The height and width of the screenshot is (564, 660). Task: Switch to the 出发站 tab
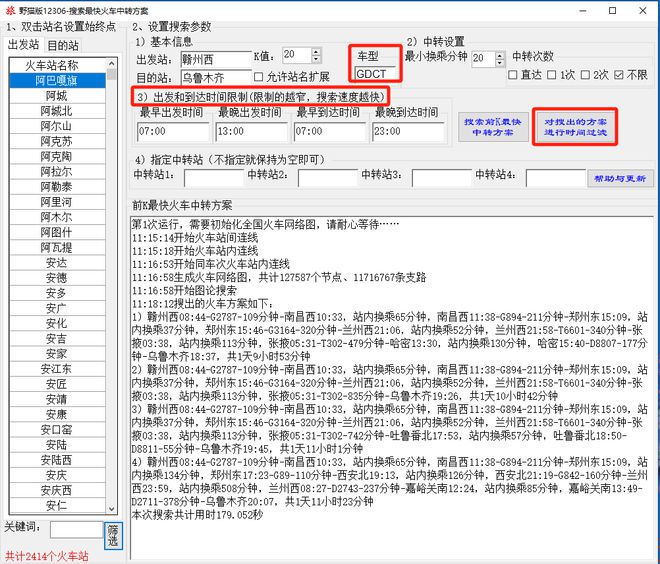pos(24,45)
